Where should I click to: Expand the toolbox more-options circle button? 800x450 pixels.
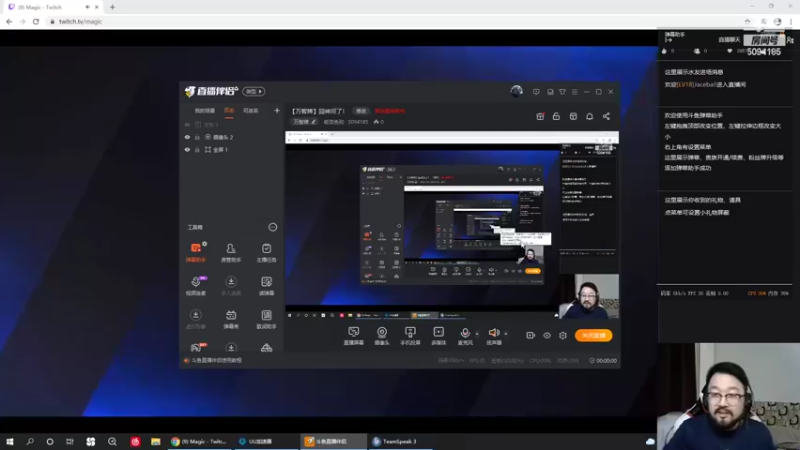(273, 227)
